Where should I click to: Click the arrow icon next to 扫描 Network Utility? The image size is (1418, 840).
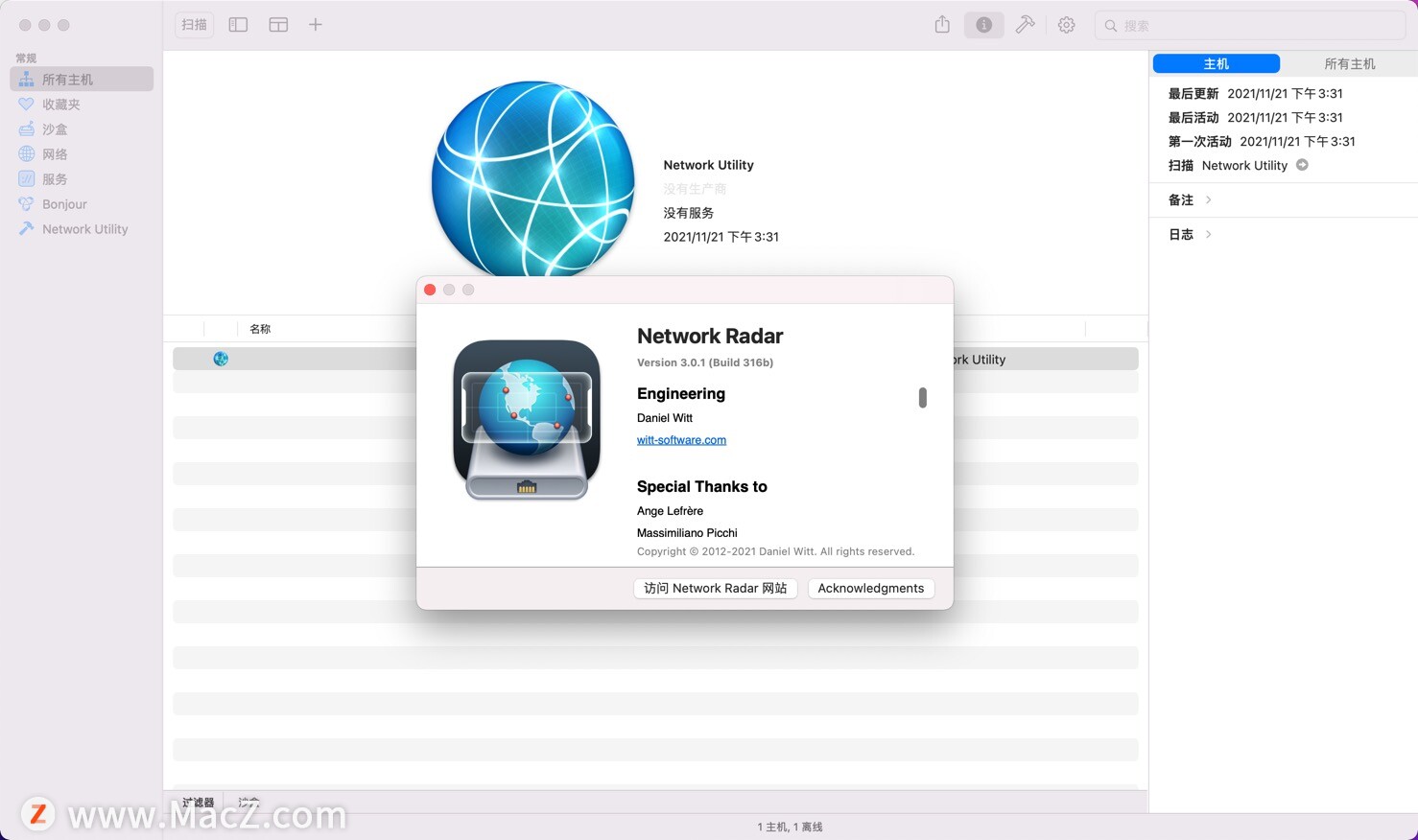pos(1302,165)
